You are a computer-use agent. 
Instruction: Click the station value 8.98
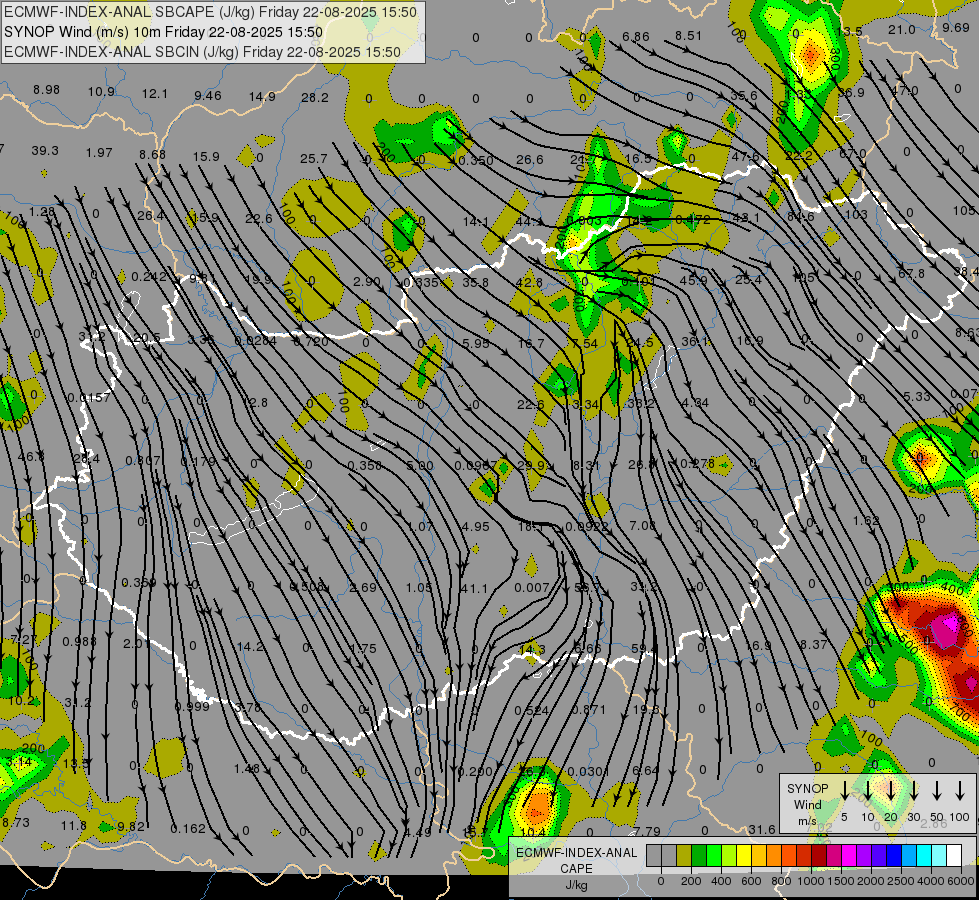[46, 90]
